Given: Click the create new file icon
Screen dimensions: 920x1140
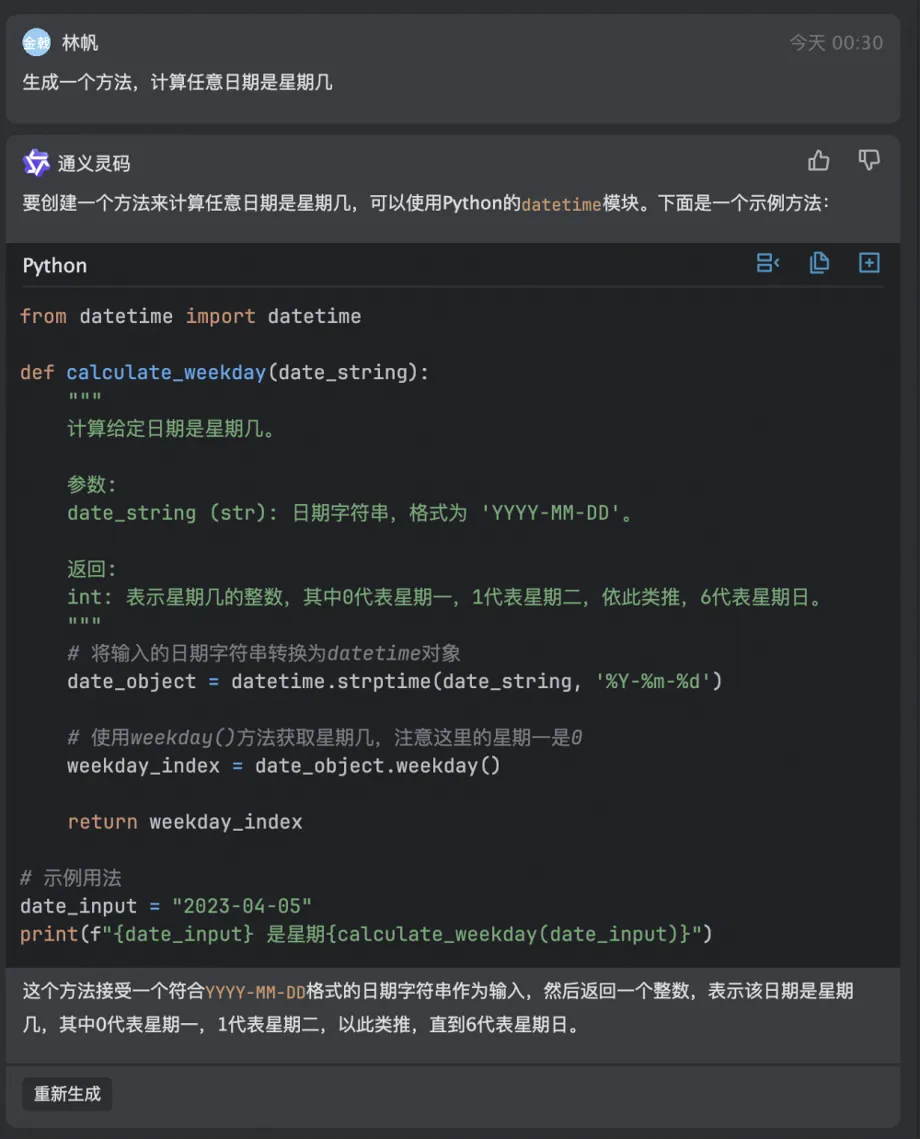Looking at the screenshot, I should coord(869,263).
